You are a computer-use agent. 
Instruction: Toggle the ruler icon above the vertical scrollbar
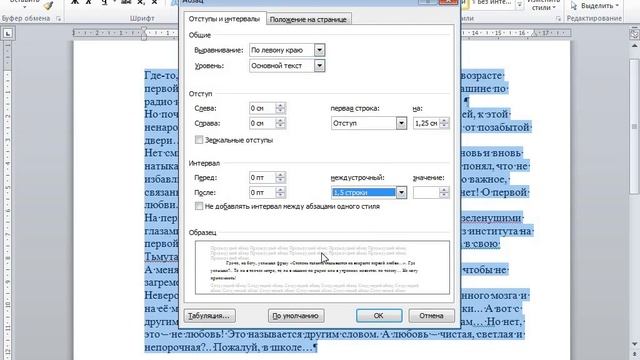click(634, 34)
